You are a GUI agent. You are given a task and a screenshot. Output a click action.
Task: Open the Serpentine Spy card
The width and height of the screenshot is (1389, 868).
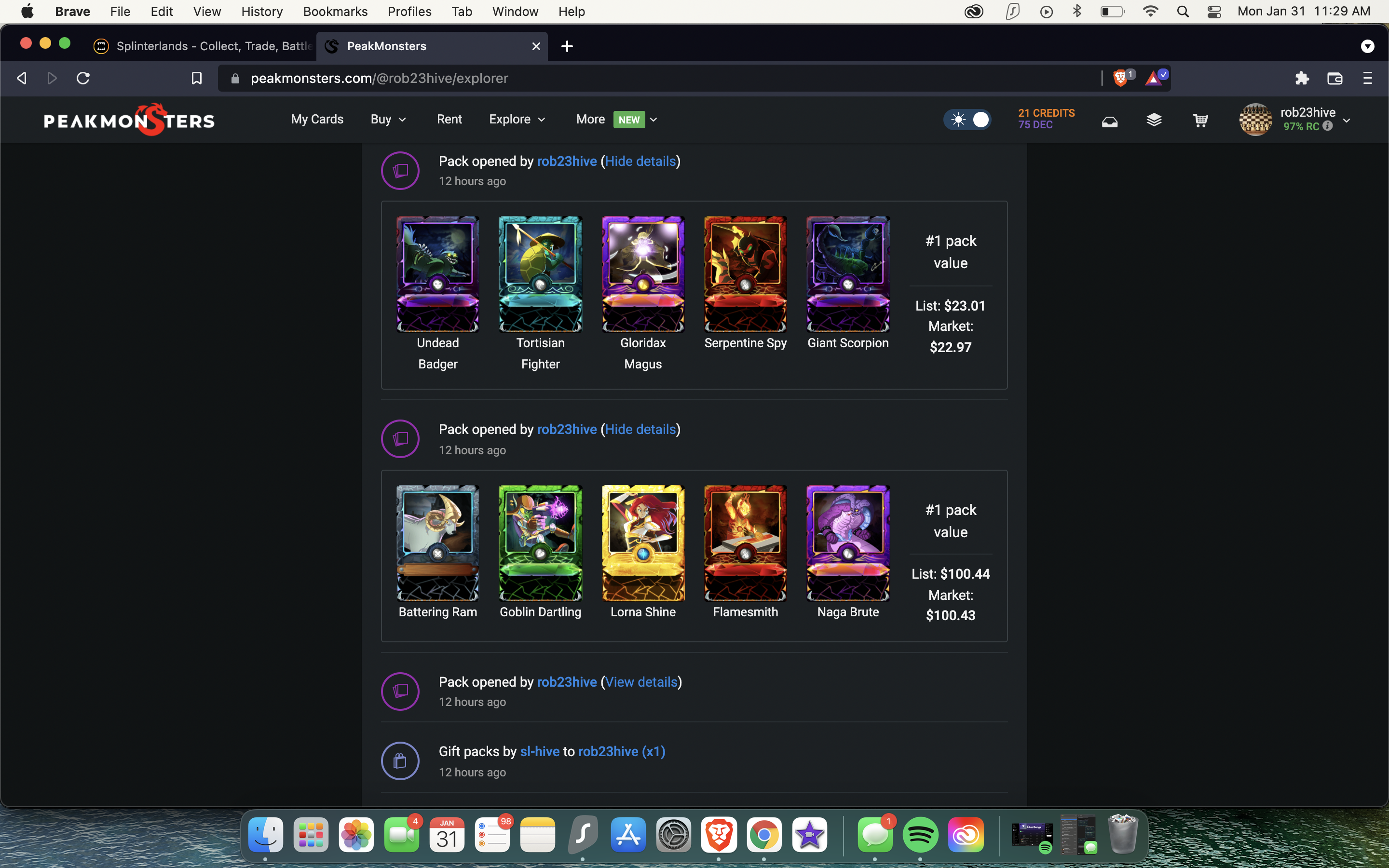(x=746, y=274)
